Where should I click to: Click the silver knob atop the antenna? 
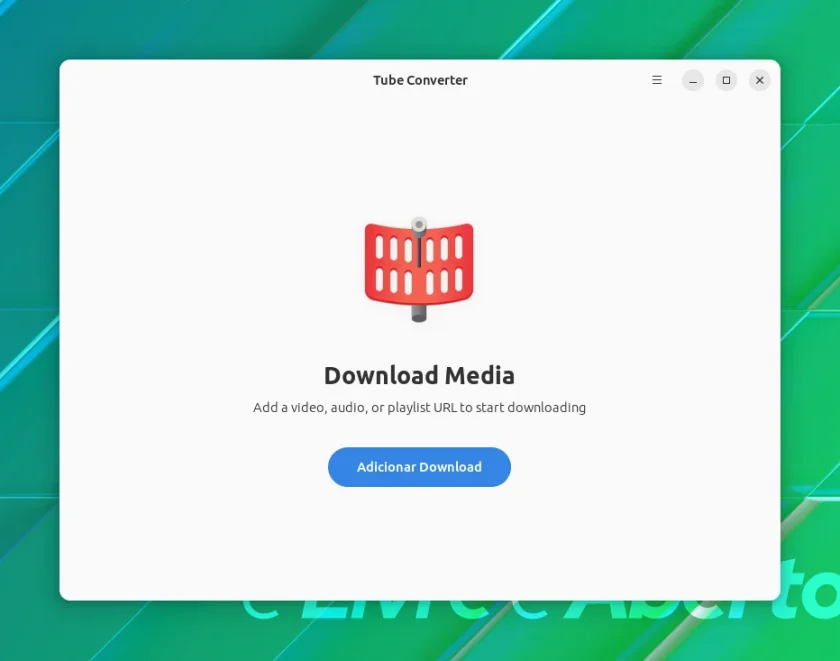[419, 226]
